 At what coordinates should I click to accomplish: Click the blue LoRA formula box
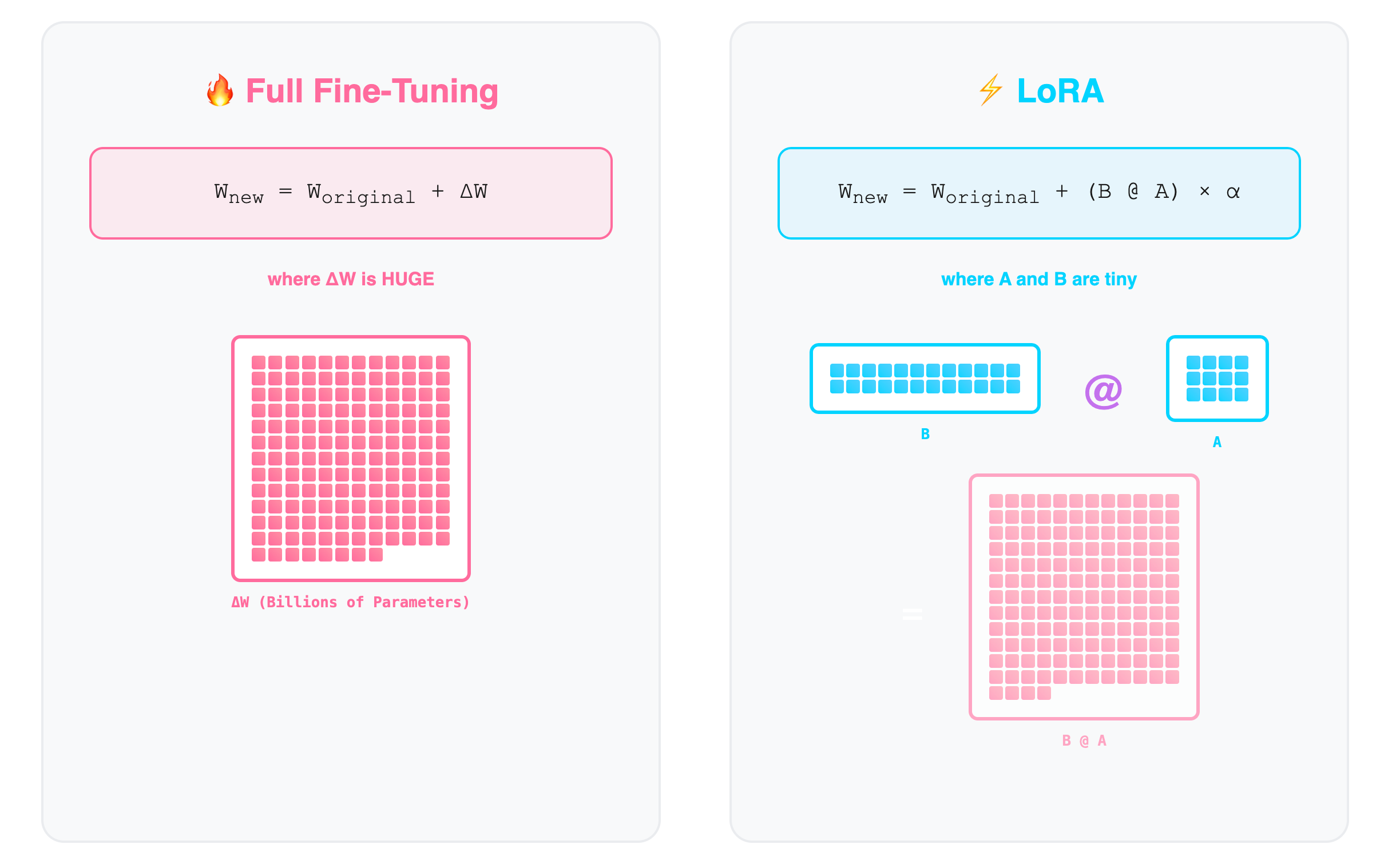(1040, 193)
